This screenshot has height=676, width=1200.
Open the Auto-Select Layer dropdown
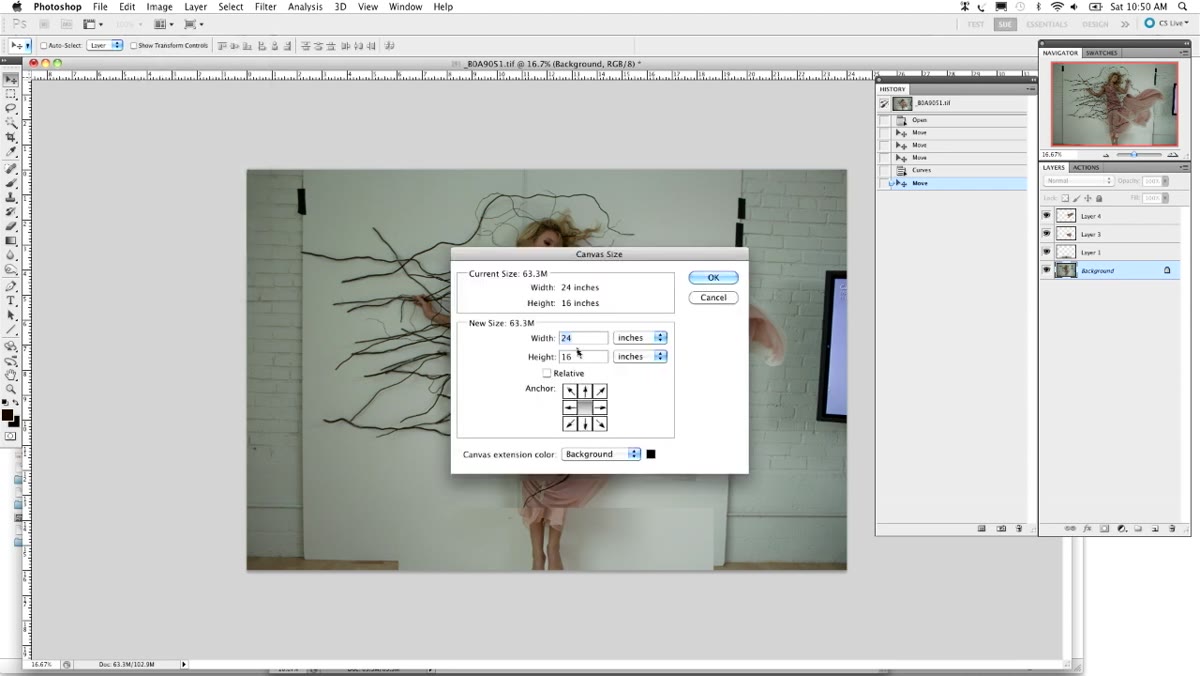(104, 45)
